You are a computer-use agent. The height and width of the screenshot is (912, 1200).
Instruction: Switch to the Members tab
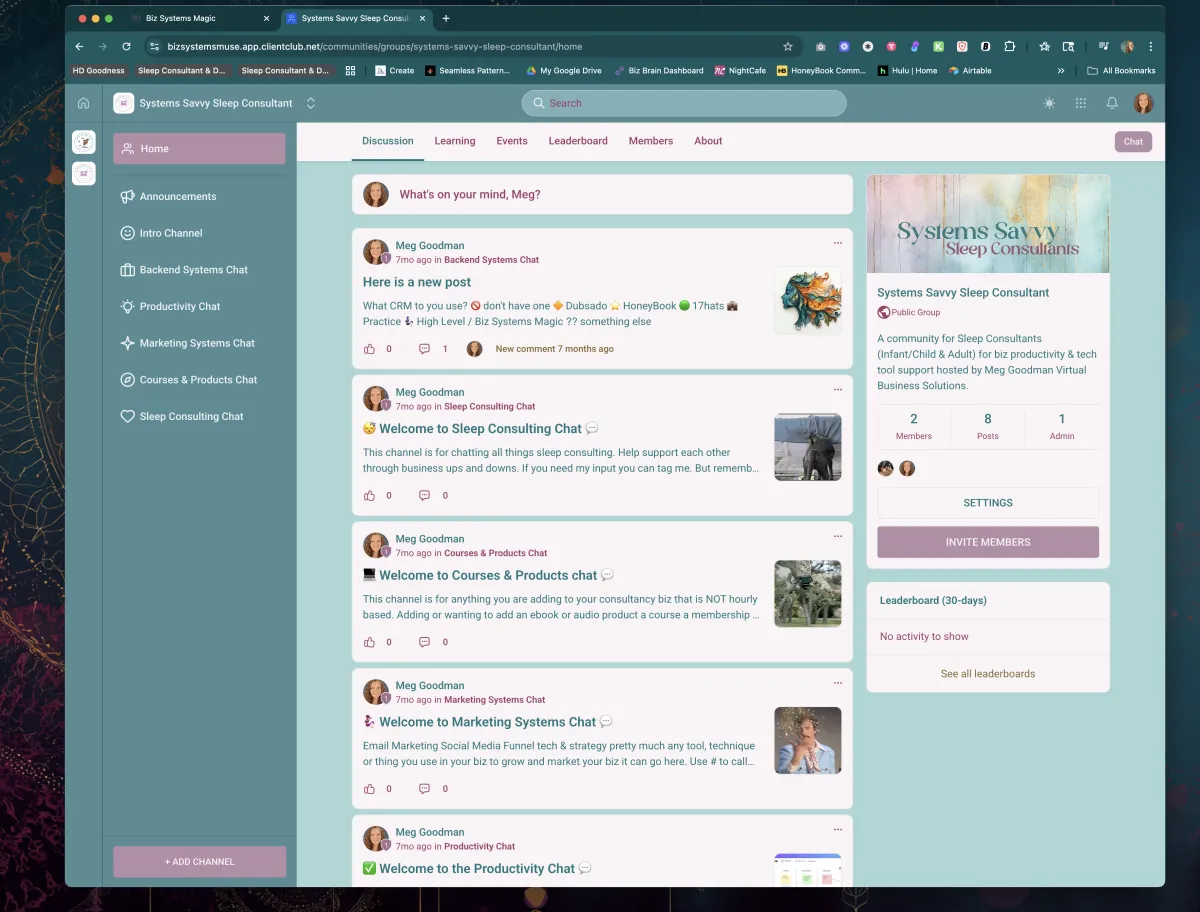[x=651, y=141]
